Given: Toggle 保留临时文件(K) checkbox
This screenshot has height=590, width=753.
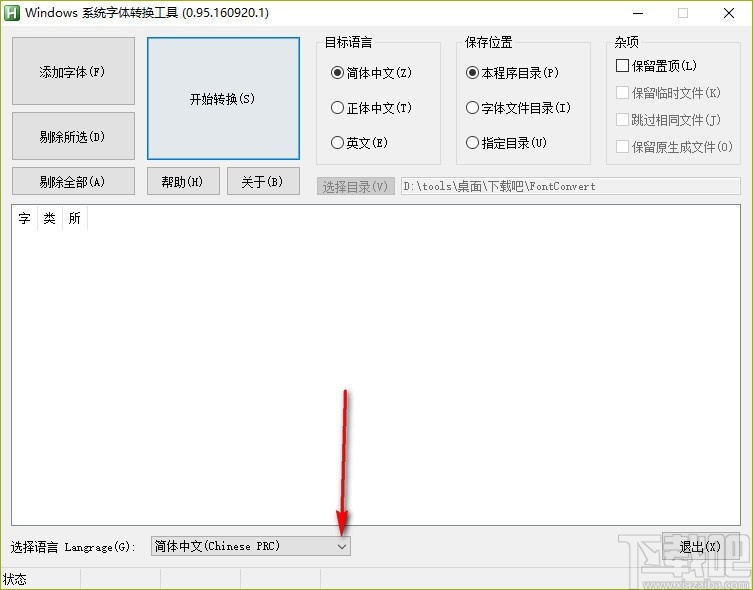Looking at the screenshot, I should [668, 93].
